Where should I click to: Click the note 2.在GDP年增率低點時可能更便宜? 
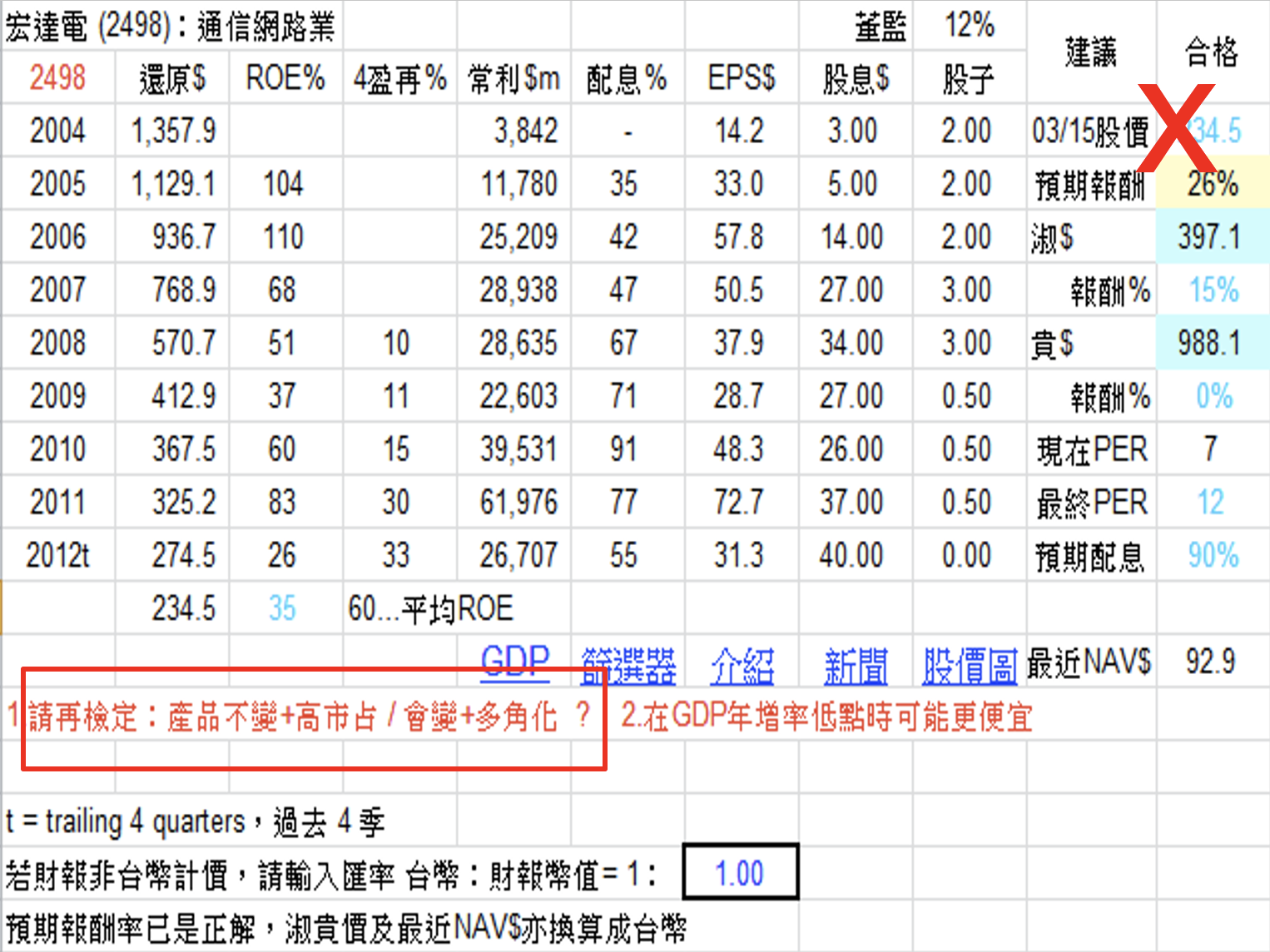point(827,716)
